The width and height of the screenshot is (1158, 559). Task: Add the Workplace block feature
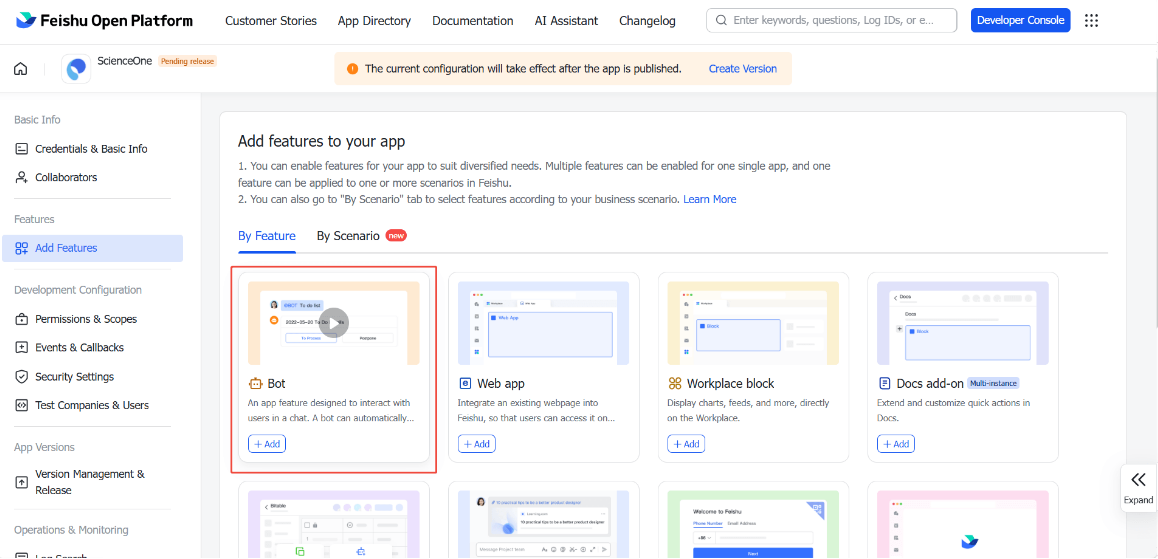tap(686, 444)
